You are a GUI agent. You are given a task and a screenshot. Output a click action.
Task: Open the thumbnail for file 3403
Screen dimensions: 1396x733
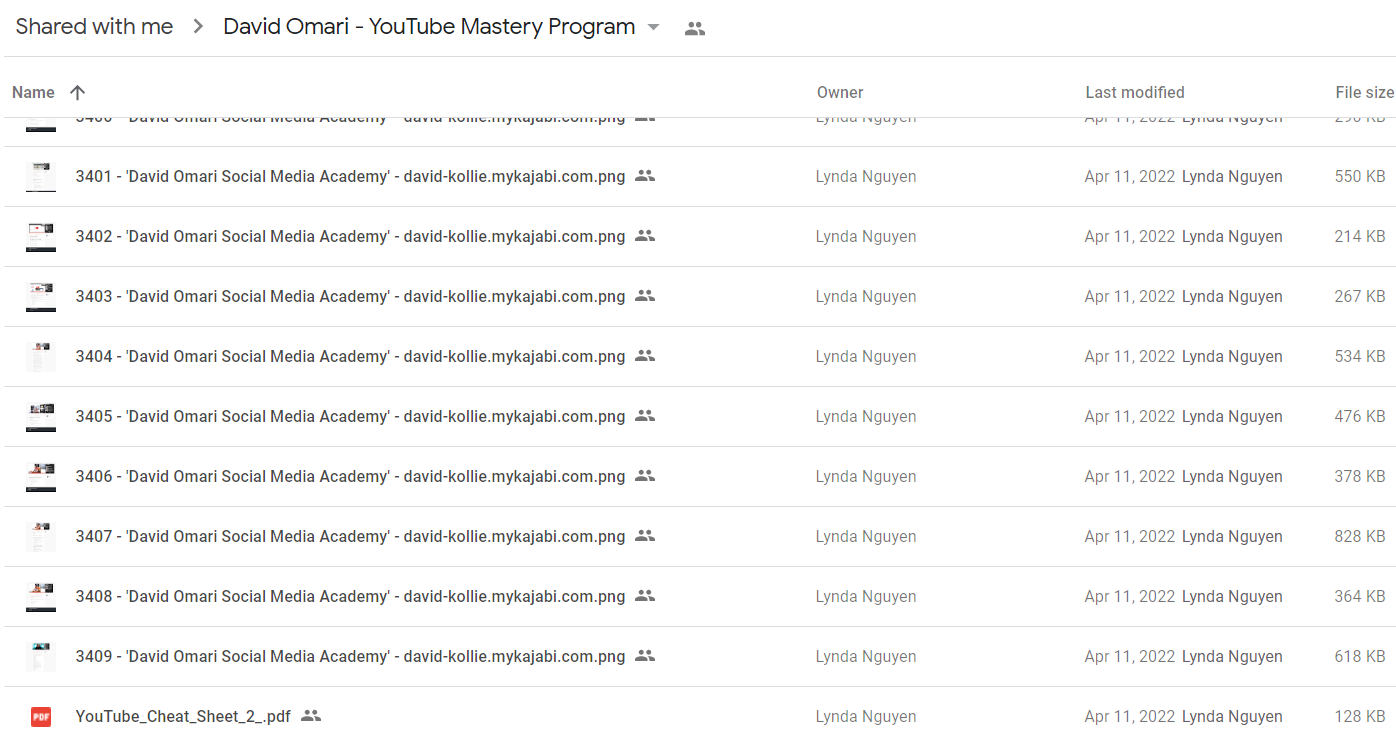click(x=41, y=297)
